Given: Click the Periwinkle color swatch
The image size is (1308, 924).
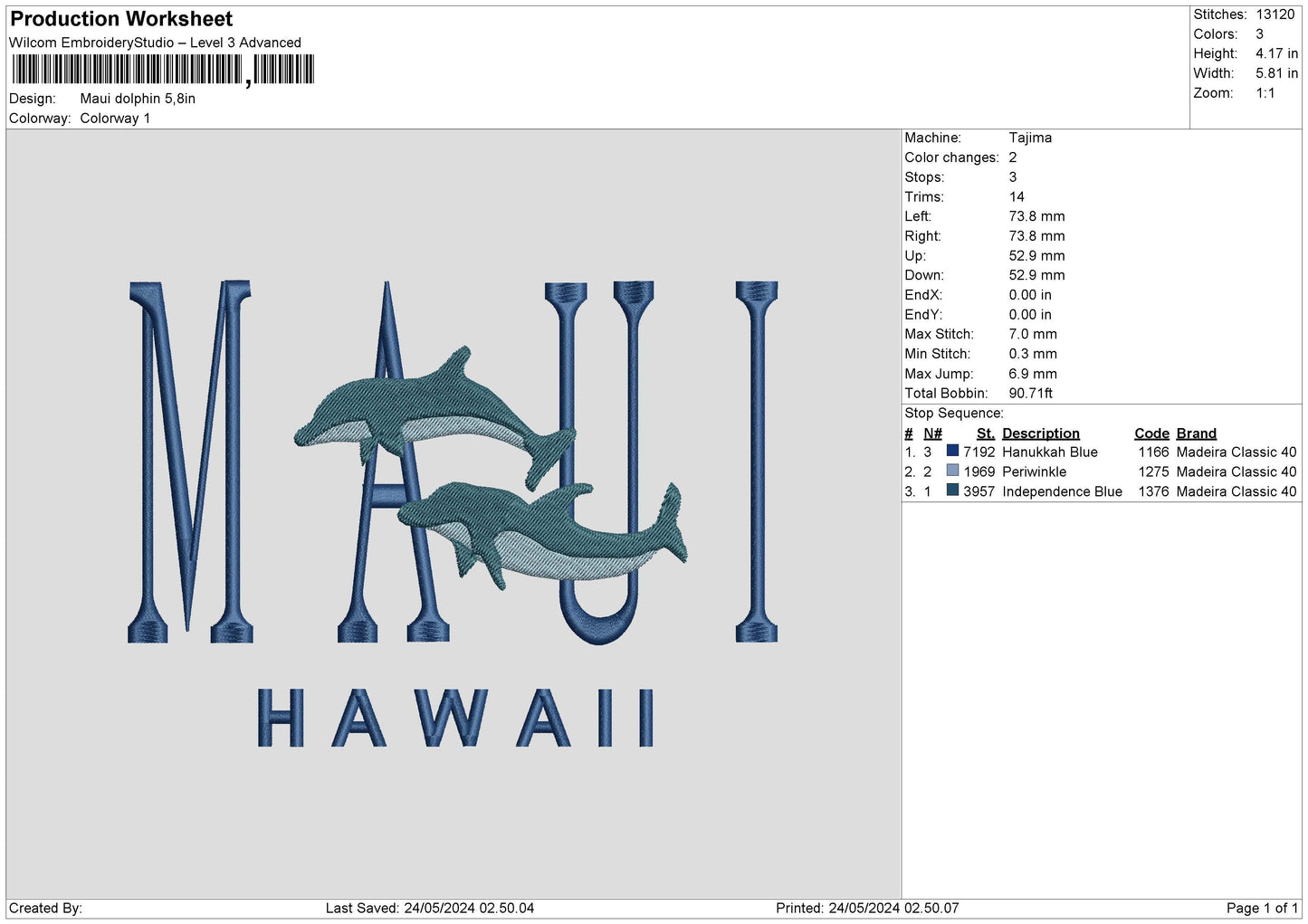Looking at the screenshot, I should [x=952, y=471].
